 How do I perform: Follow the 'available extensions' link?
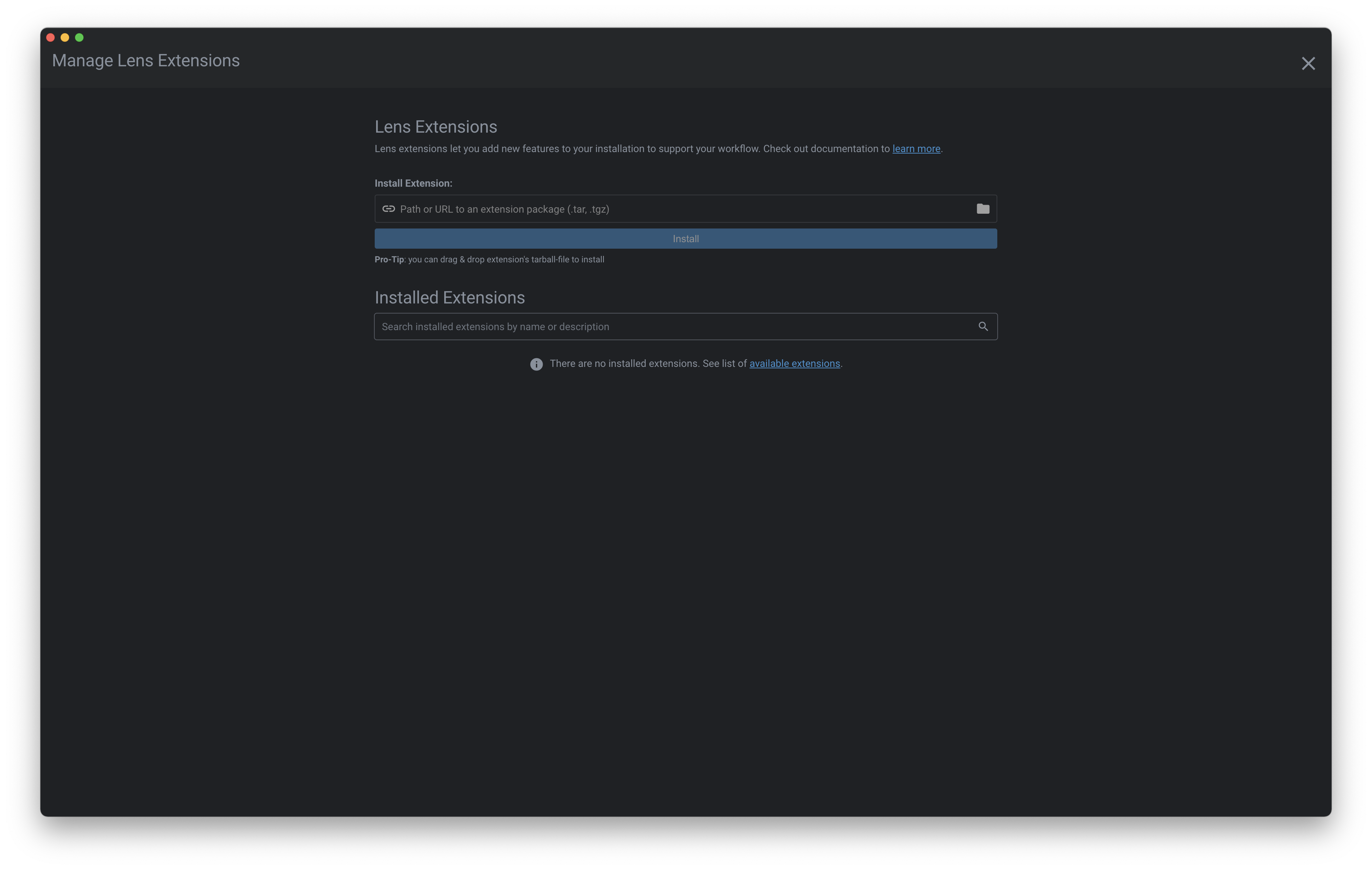click(794, 364)
